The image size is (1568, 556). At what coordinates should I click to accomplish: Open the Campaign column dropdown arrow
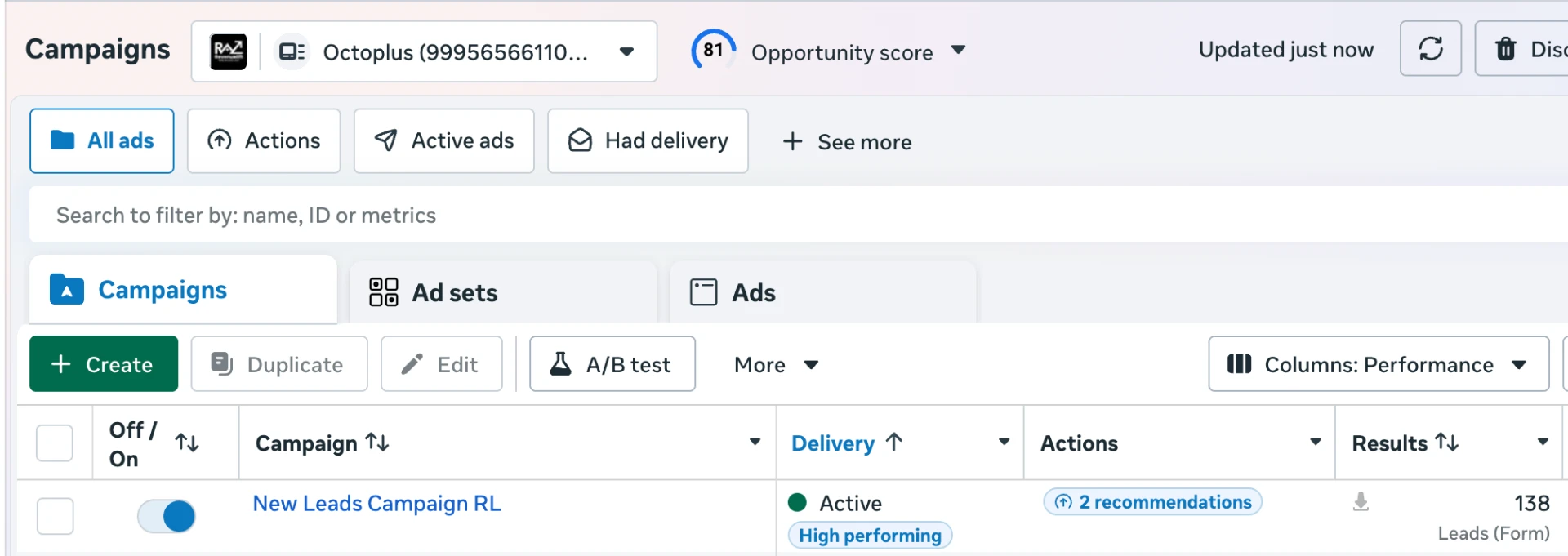(755, 442)
